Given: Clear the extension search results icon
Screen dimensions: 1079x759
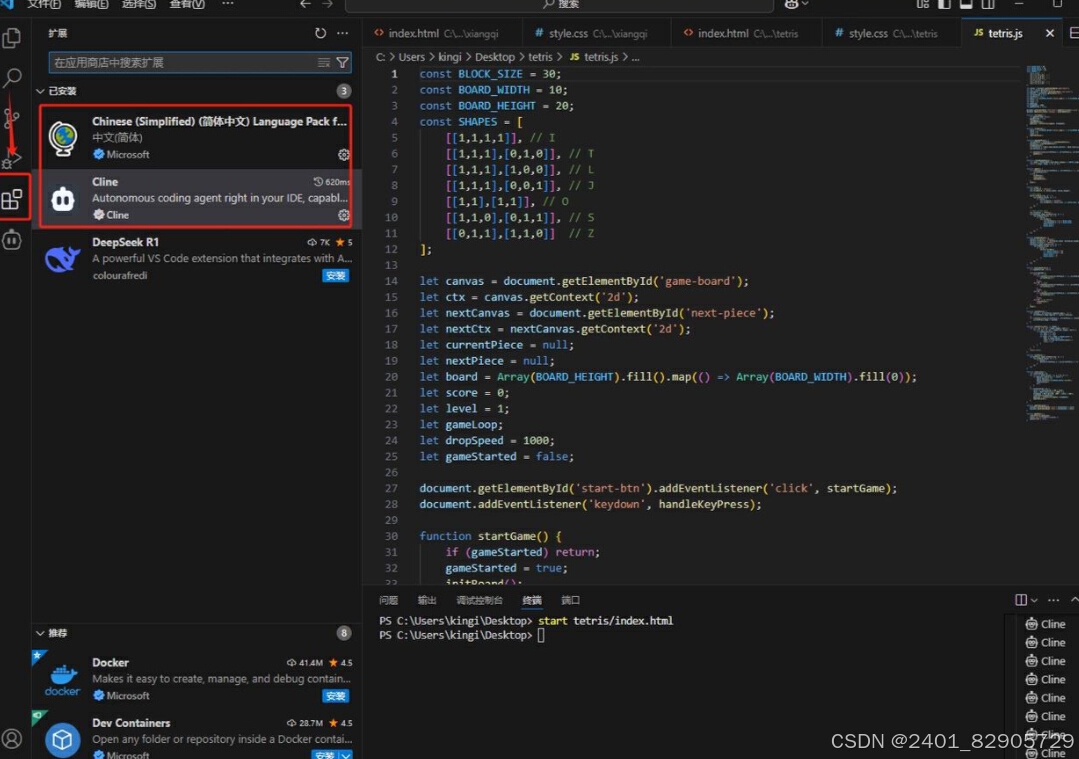Looking at the screenshot, I should tap(323, 63).
